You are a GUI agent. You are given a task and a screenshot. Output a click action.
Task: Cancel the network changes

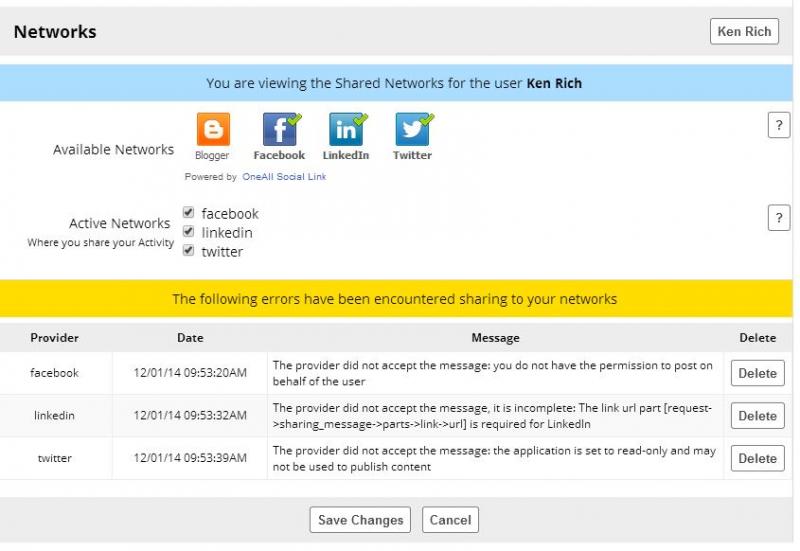point(450,520)
